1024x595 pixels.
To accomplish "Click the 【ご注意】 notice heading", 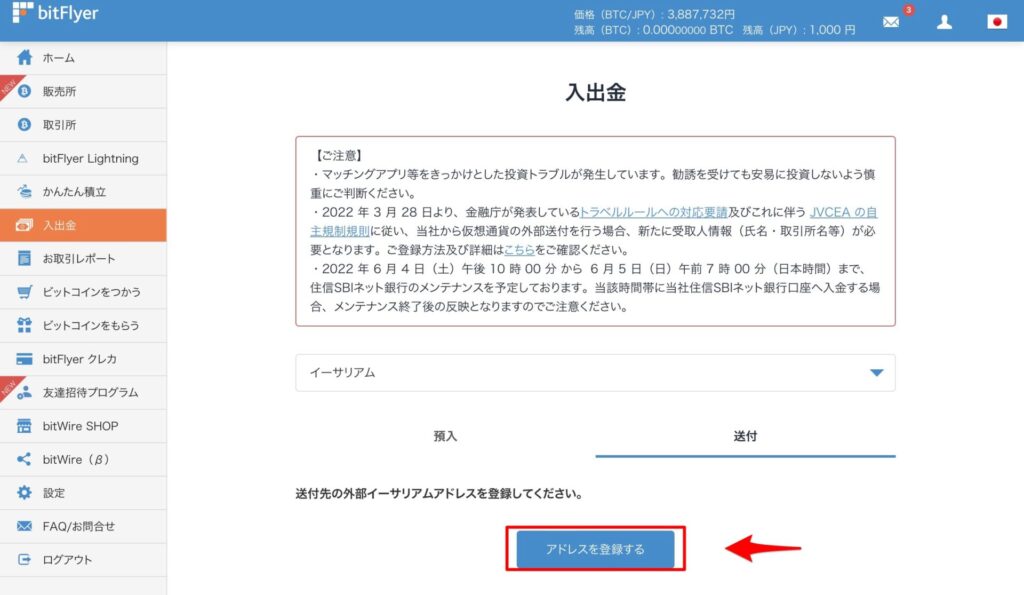I will pos(338,155).
